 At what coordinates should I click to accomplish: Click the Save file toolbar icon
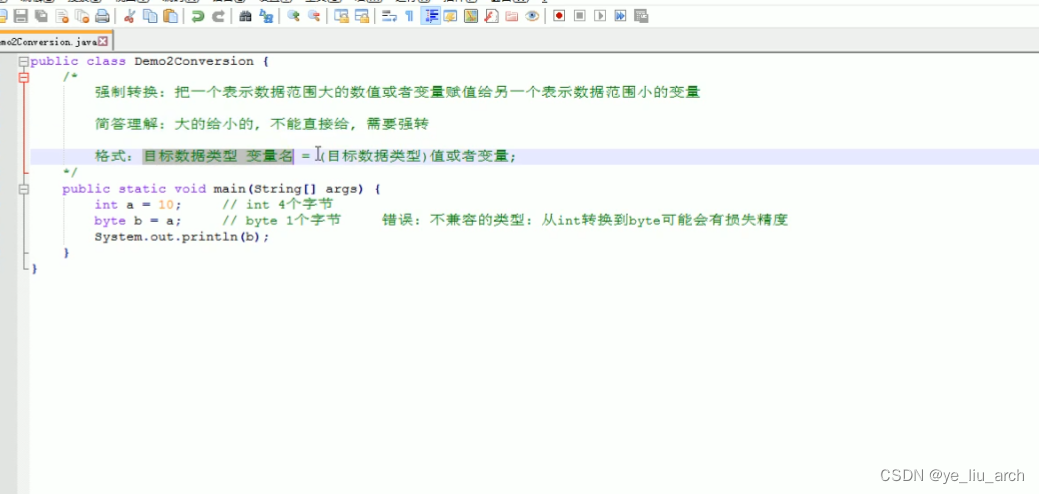pyautogui.click(x=21, y=16)
